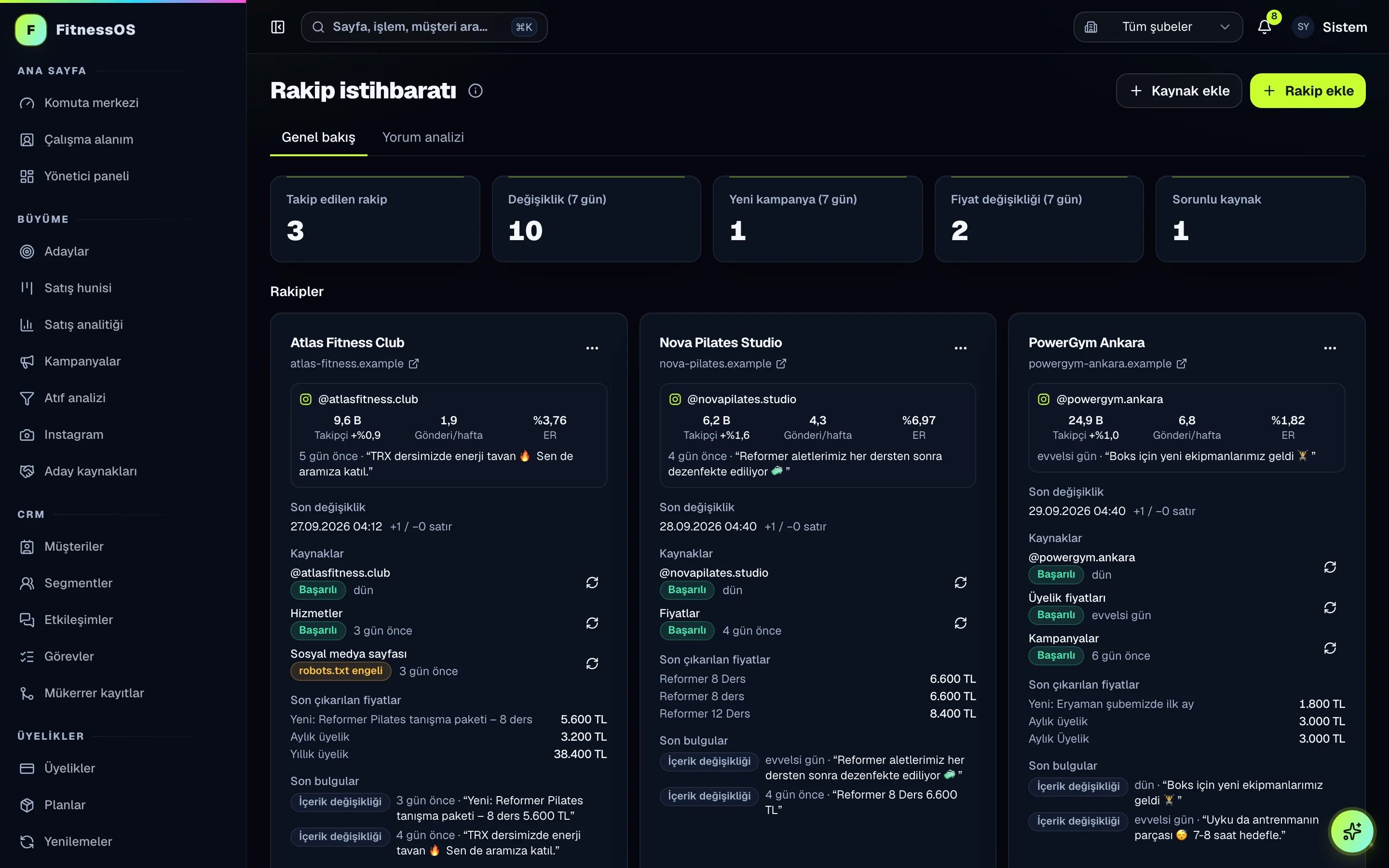Open Instagram in the sidebar

(x=74, y=434)
